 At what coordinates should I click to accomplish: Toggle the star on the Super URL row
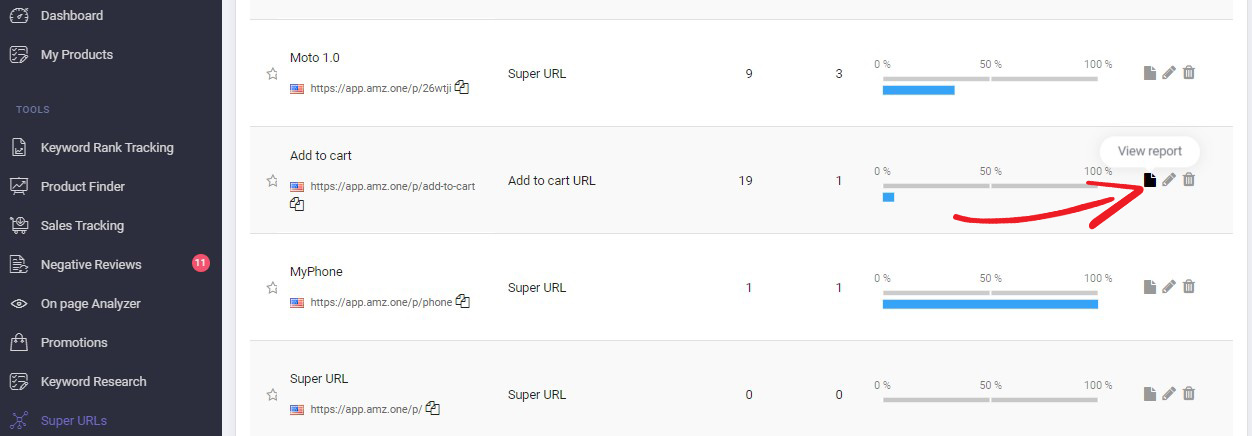[272, 395]
